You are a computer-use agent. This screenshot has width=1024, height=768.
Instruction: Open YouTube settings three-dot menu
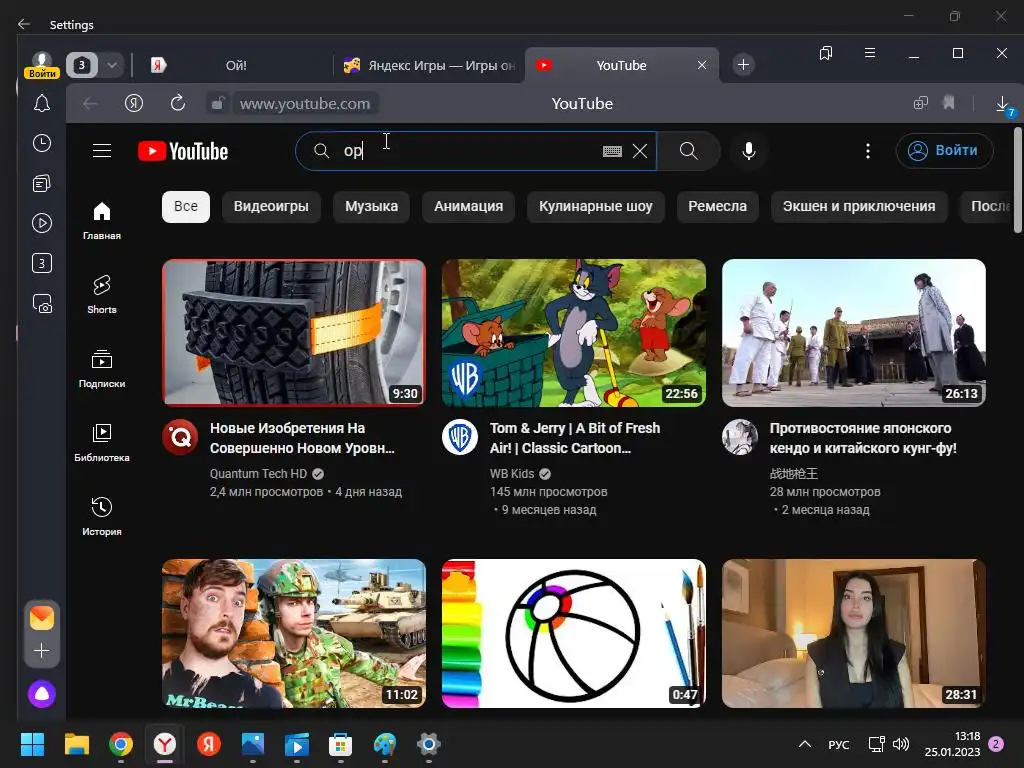(x=867, y=151)
